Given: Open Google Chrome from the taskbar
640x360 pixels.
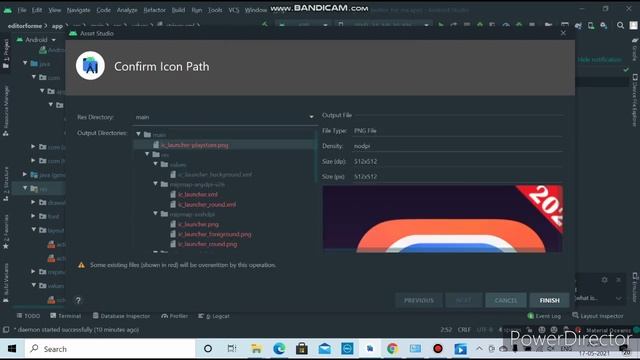Looking at the screenshot, I should point(392,349).
